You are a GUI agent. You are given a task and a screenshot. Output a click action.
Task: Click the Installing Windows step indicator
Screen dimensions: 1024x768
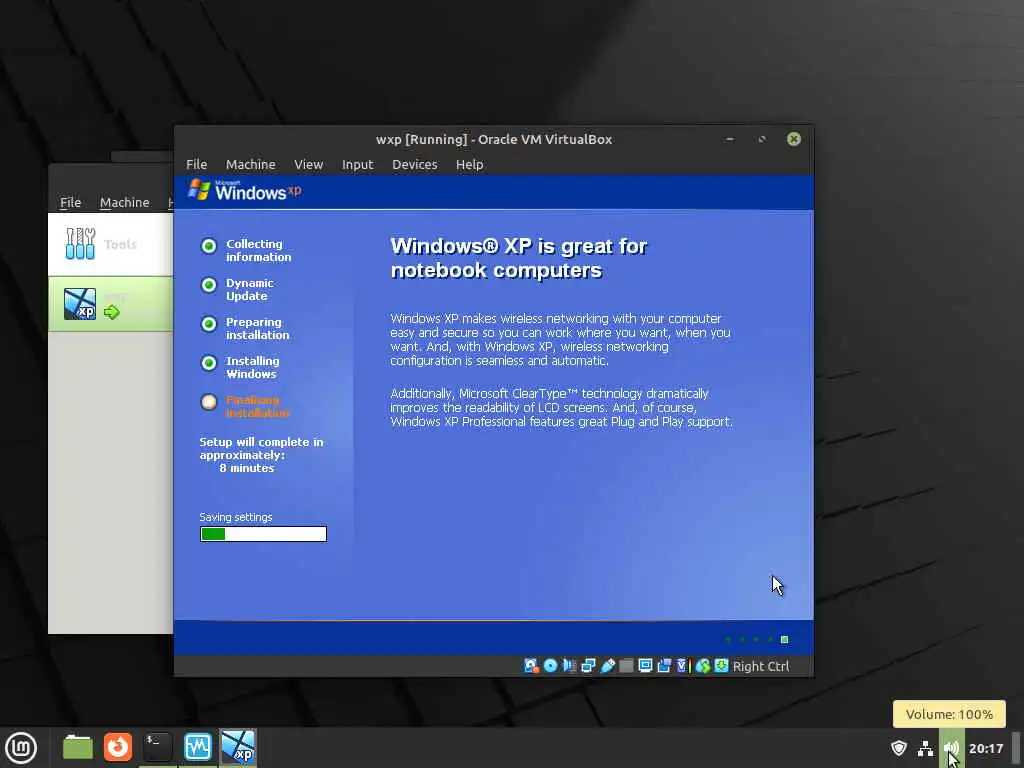(208, 363)
